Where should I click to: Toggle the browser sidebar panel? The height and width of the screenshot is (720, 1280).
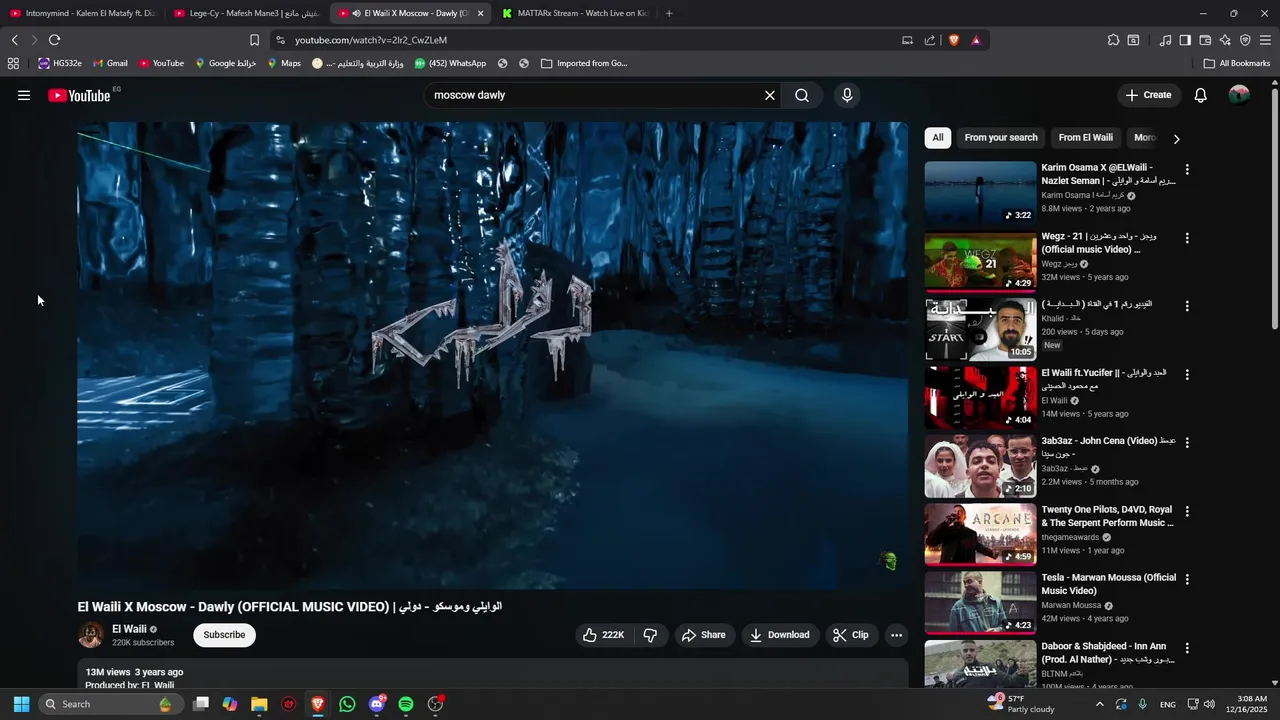pyautogui.click(x=1185, y=40)
